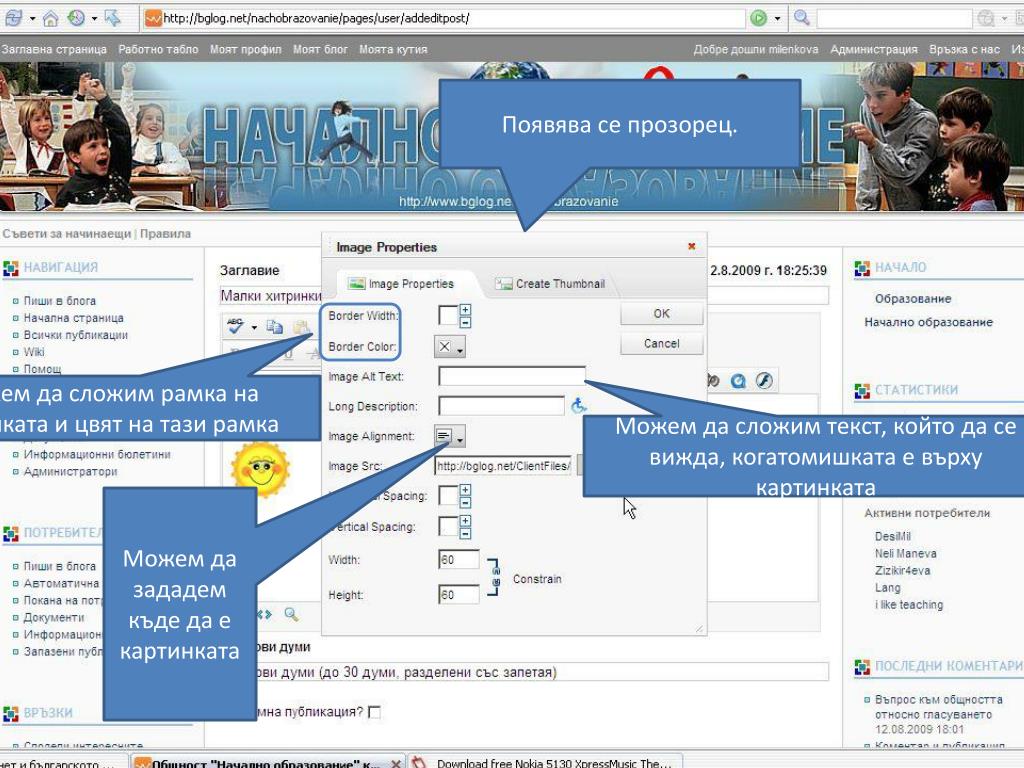
Task: Open Връзка с нас in the top menu
Action: click(964, 49)
